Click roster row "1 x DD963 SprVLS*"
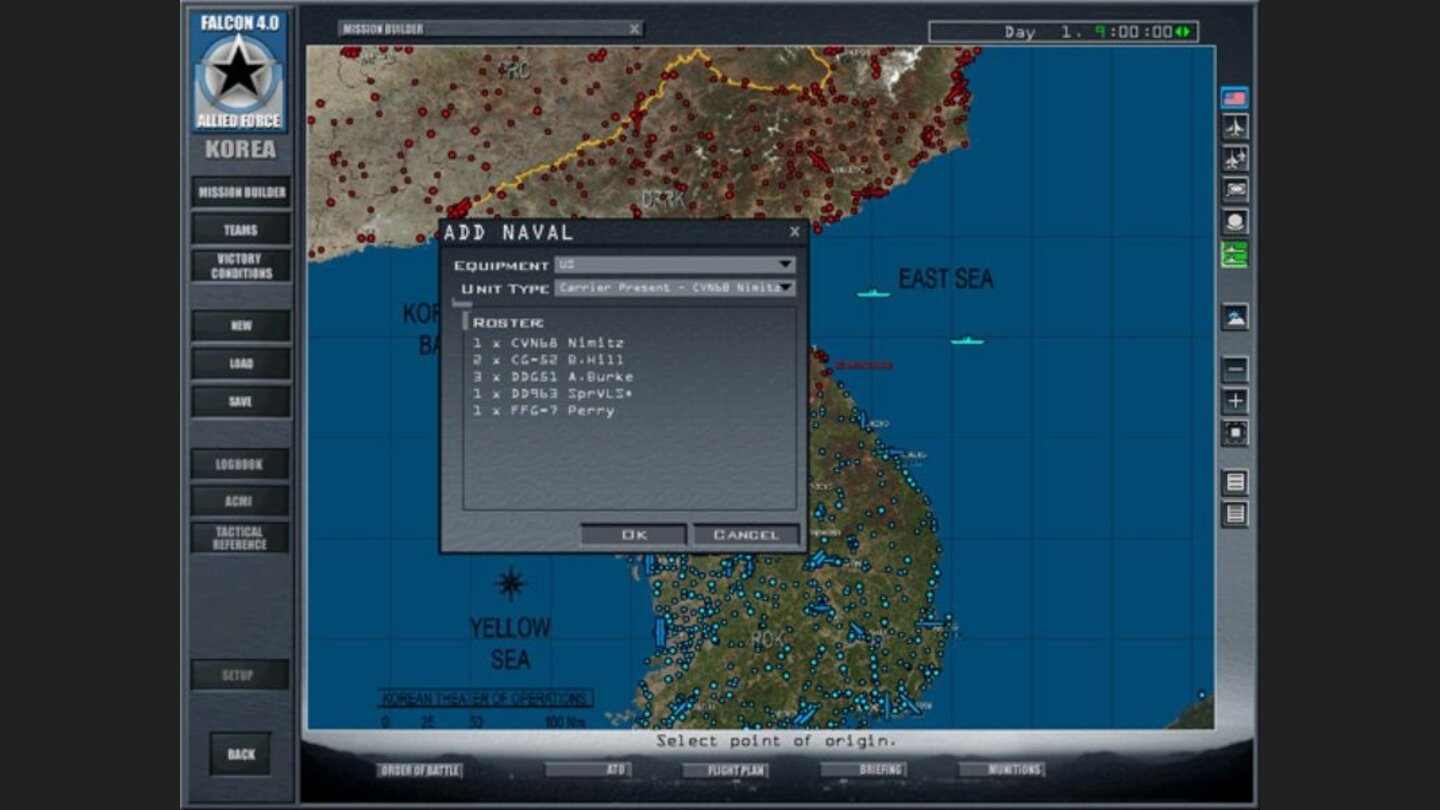 click(553, 394)
